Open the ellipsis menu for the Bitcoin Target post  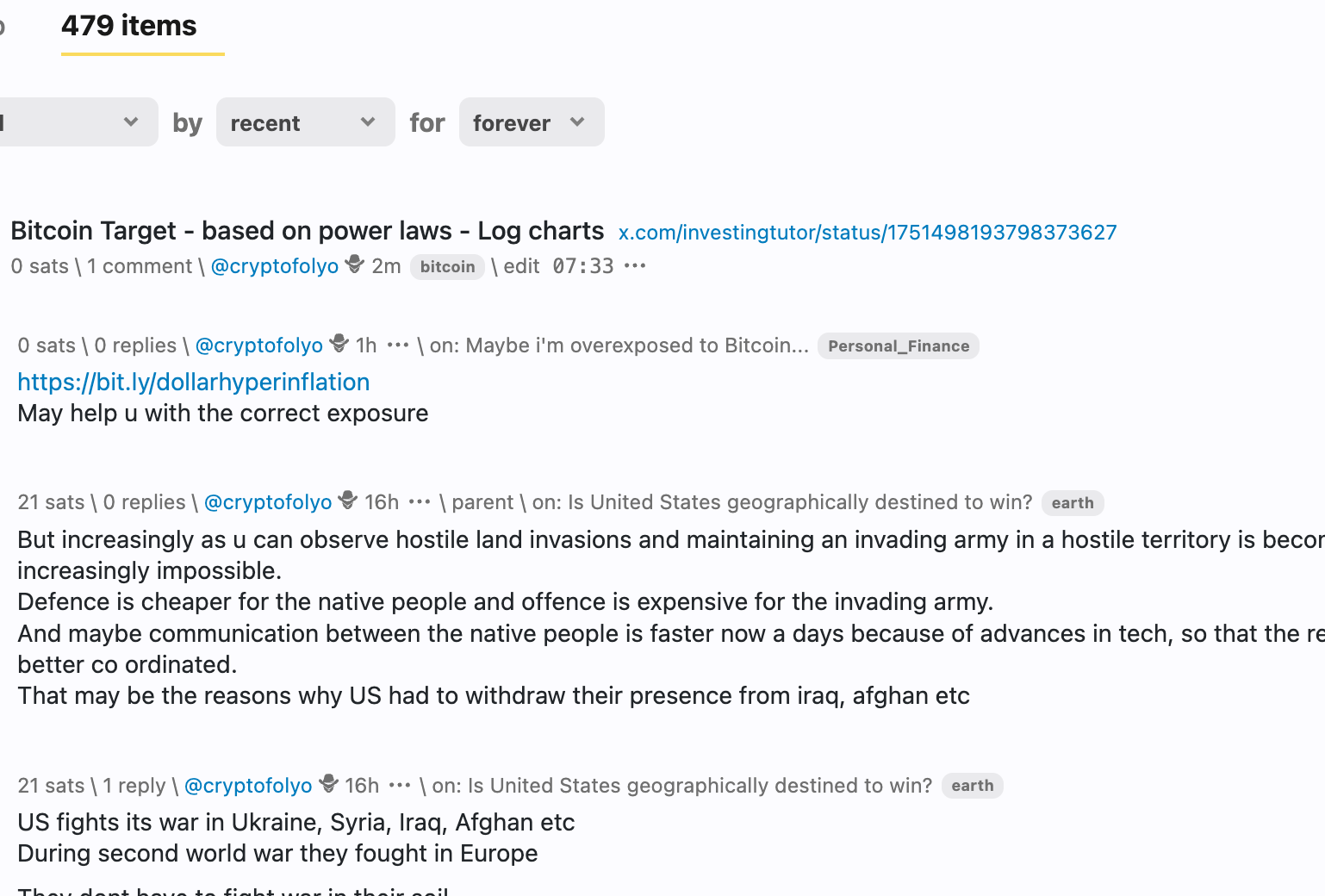tap(635, 266)
